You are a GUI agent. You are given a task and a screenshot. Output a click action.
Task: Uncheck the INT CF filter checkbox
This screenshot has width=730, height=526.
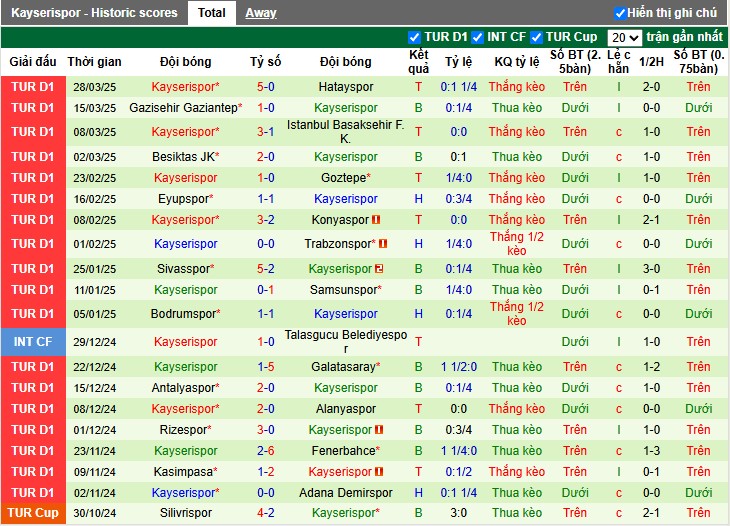477,37
